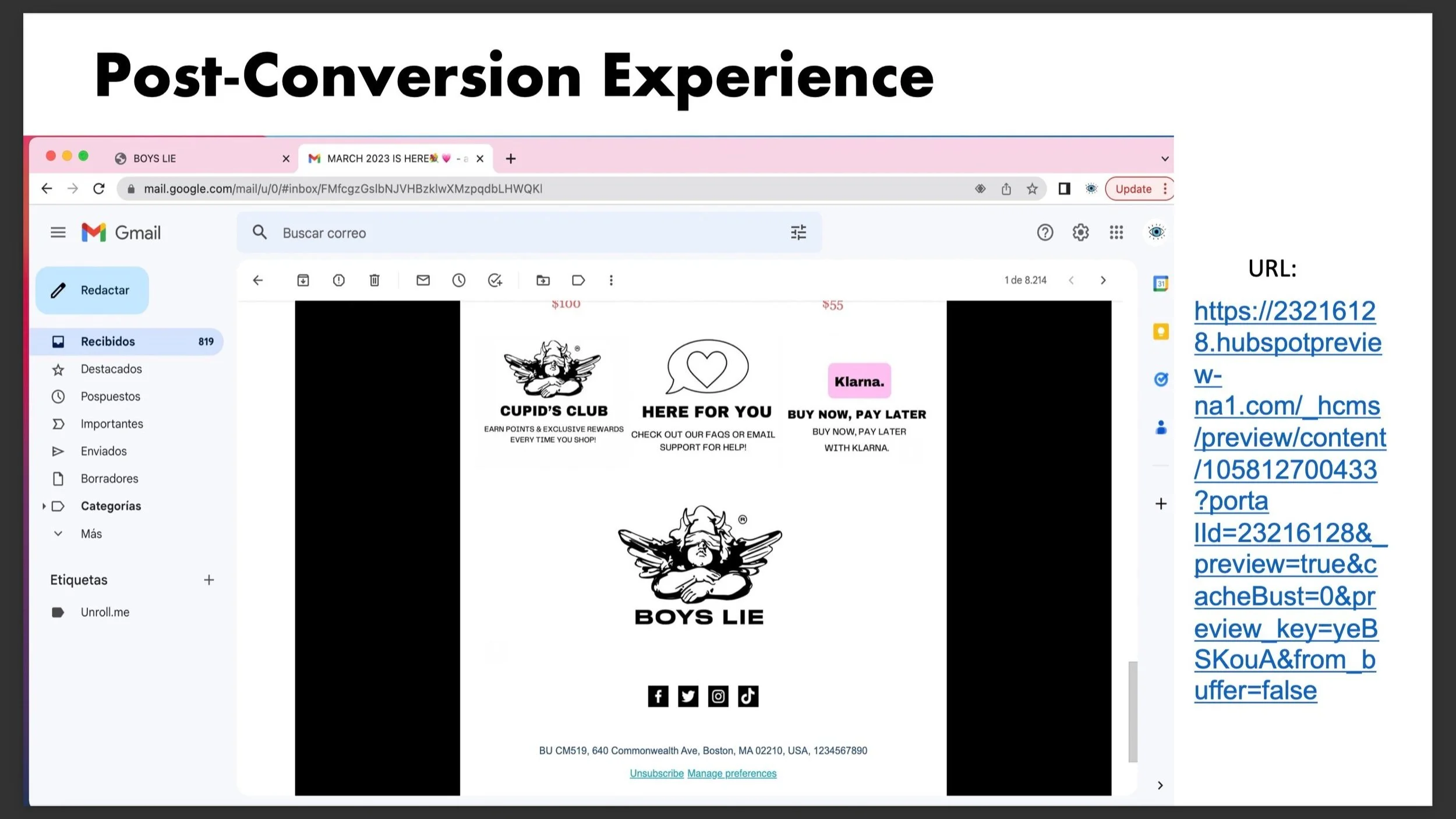The image size is (1456, 819).
Task: Archive the open email
Action: pos(303,280)
